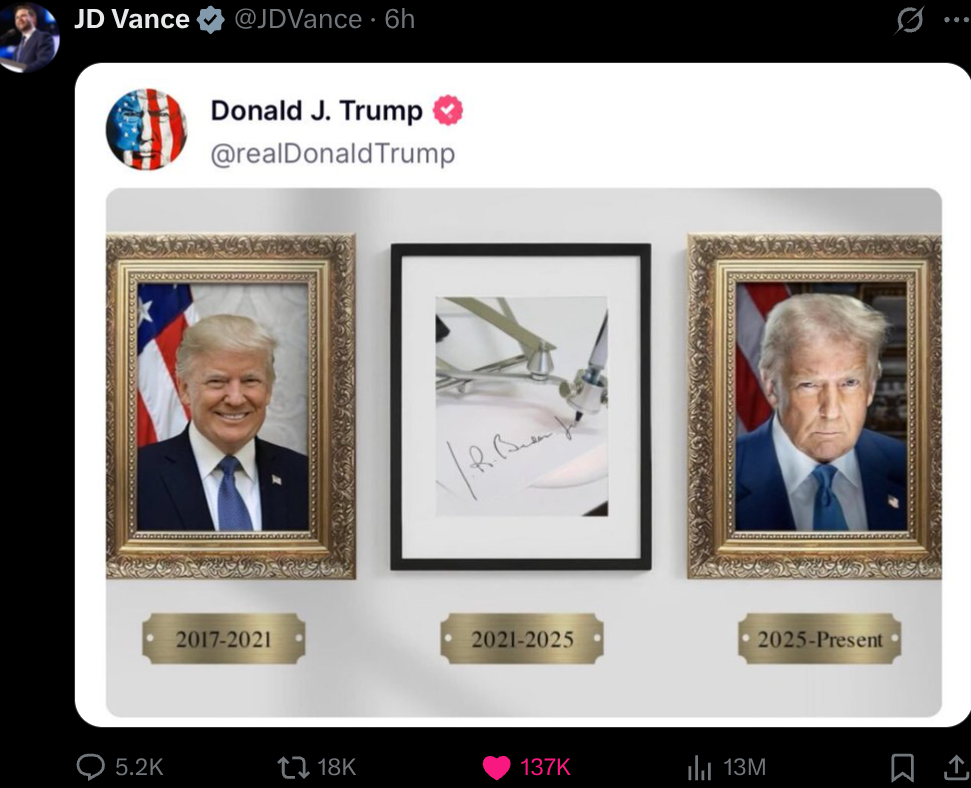
Task: Open the framed autopen signature picture
Action: pyautogui.click(x=521, y=406)
